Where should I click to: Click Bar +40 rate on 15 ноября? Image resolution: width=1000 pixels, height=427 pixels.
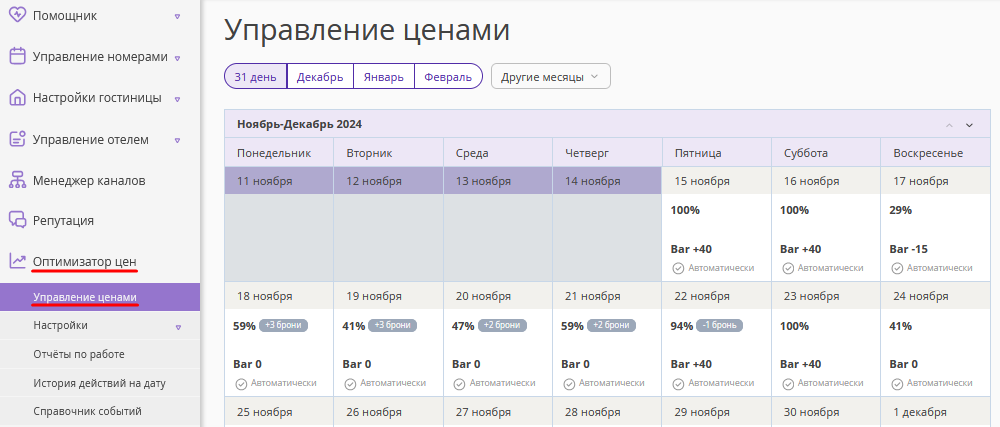(x=692, y=249)
